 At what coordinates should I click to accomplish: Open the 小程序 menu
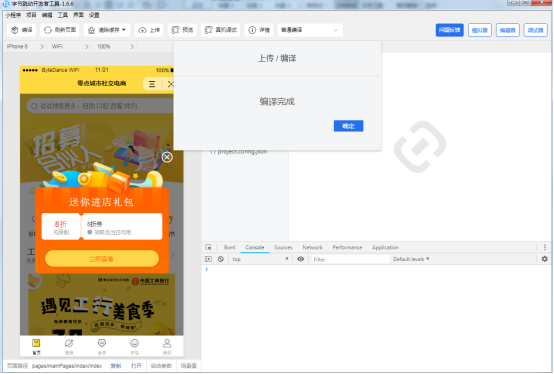(x=13, y=15)
